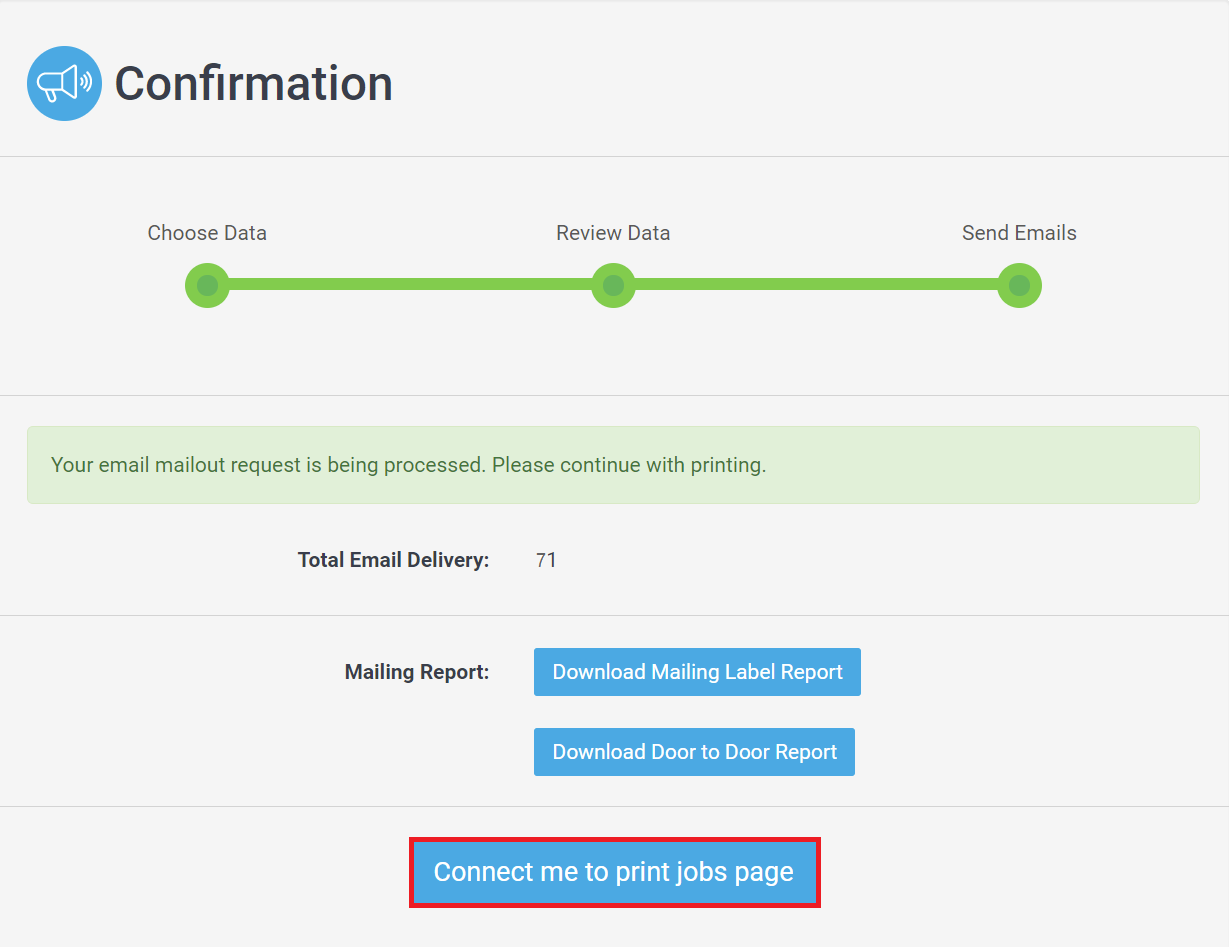Viewport: 1232px width, 947px height.
Task: Click progress bar between Review Data and Send Emails
Action: (816, 285)
